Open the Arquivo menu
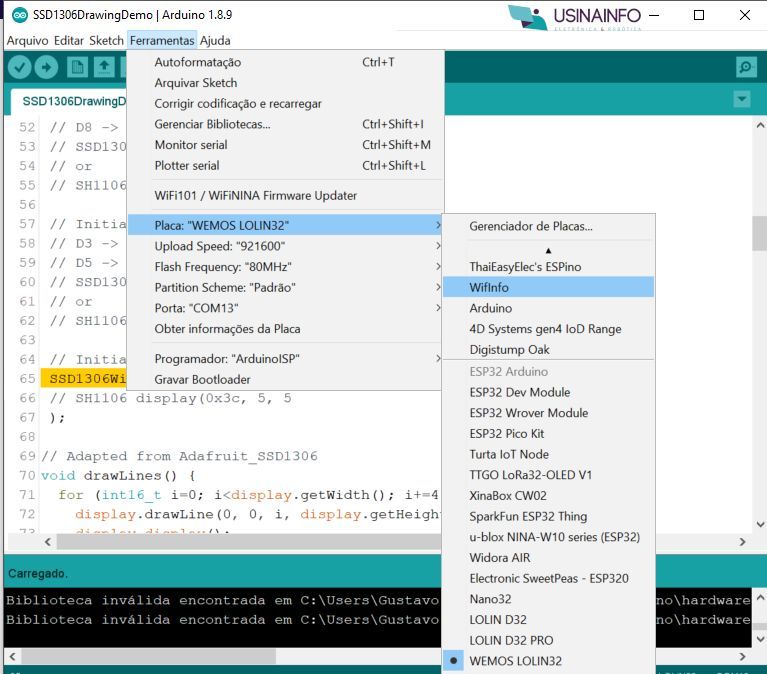The height and width of the screenshot is (674, 767). (27, 41)
